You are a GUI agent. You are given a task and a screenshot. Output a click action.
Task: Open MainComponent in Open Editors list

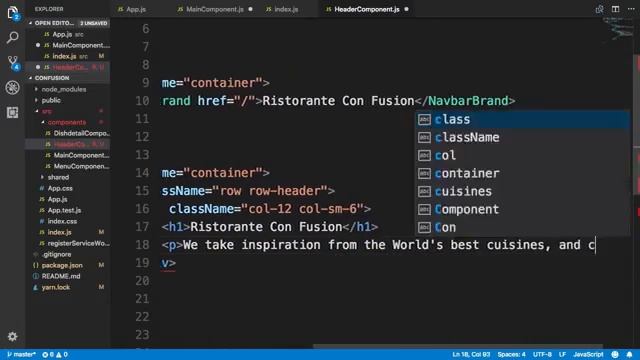(x=68, y=45)
